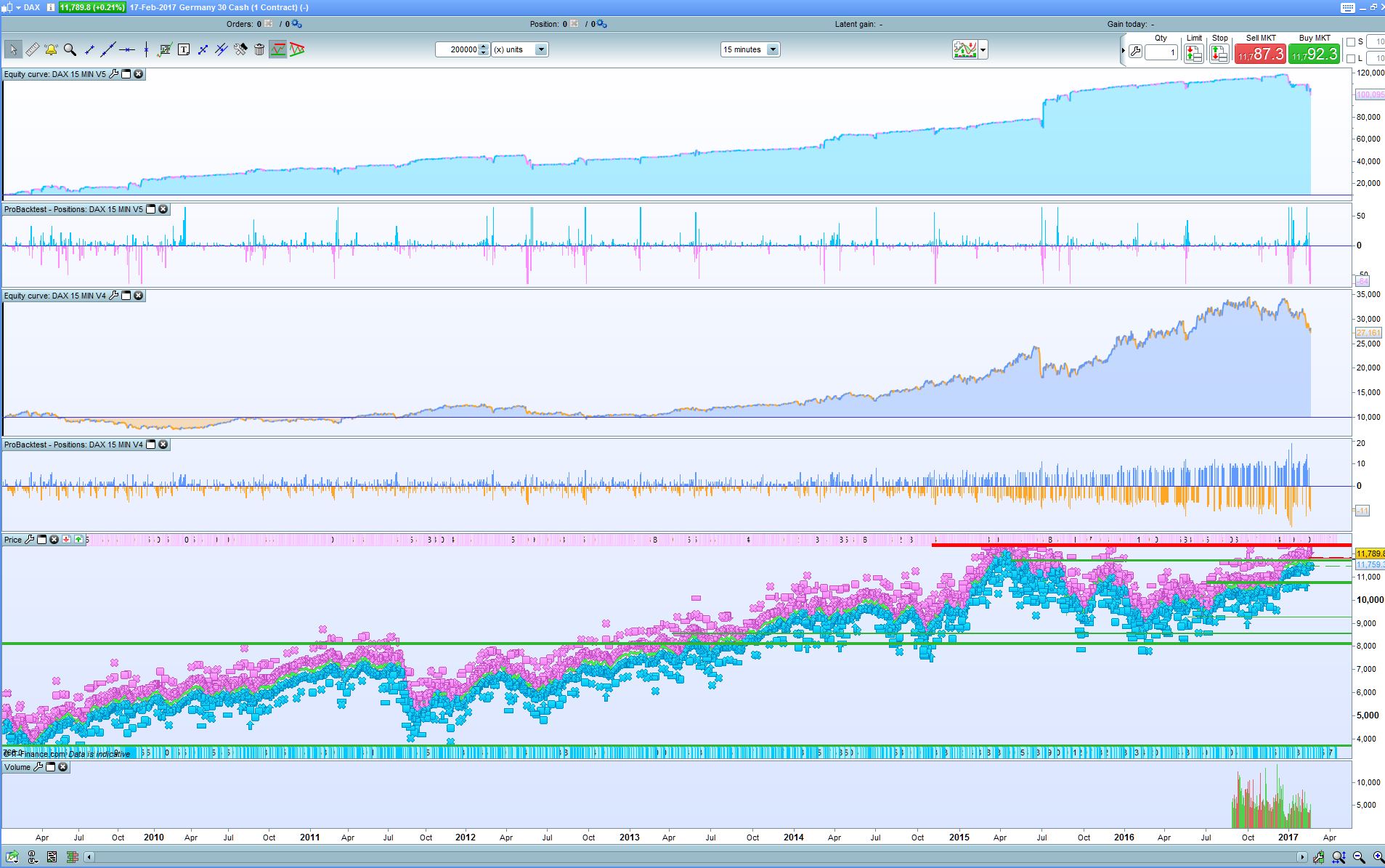The height and width of the screenshot is (868, 1385).
Task: Select the magnifier zoom tool
Action: (70, 49)
